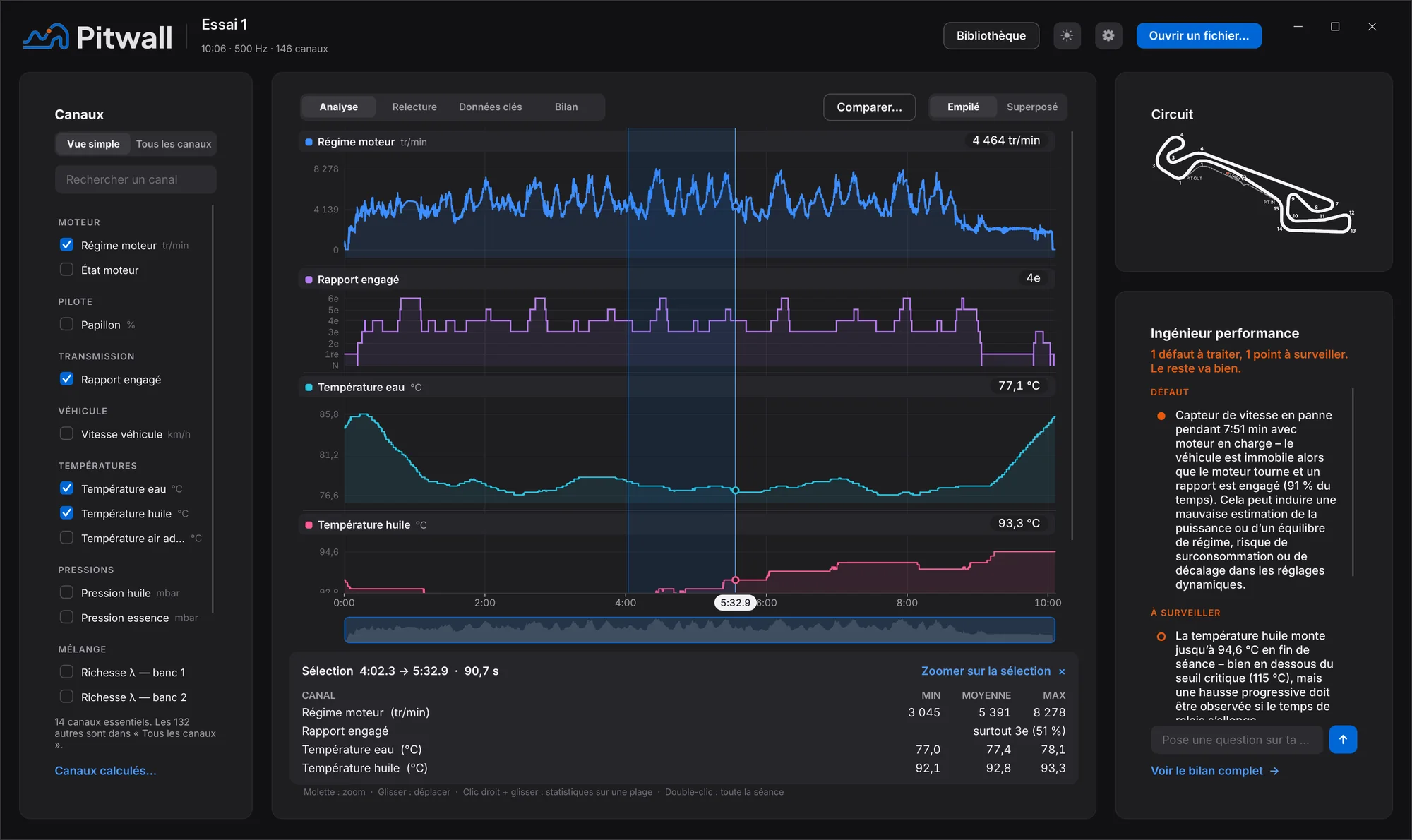Enable the Papillon channel checkbox
Viewport: 1412px width, 840px height.
click(x=66, y=324)
